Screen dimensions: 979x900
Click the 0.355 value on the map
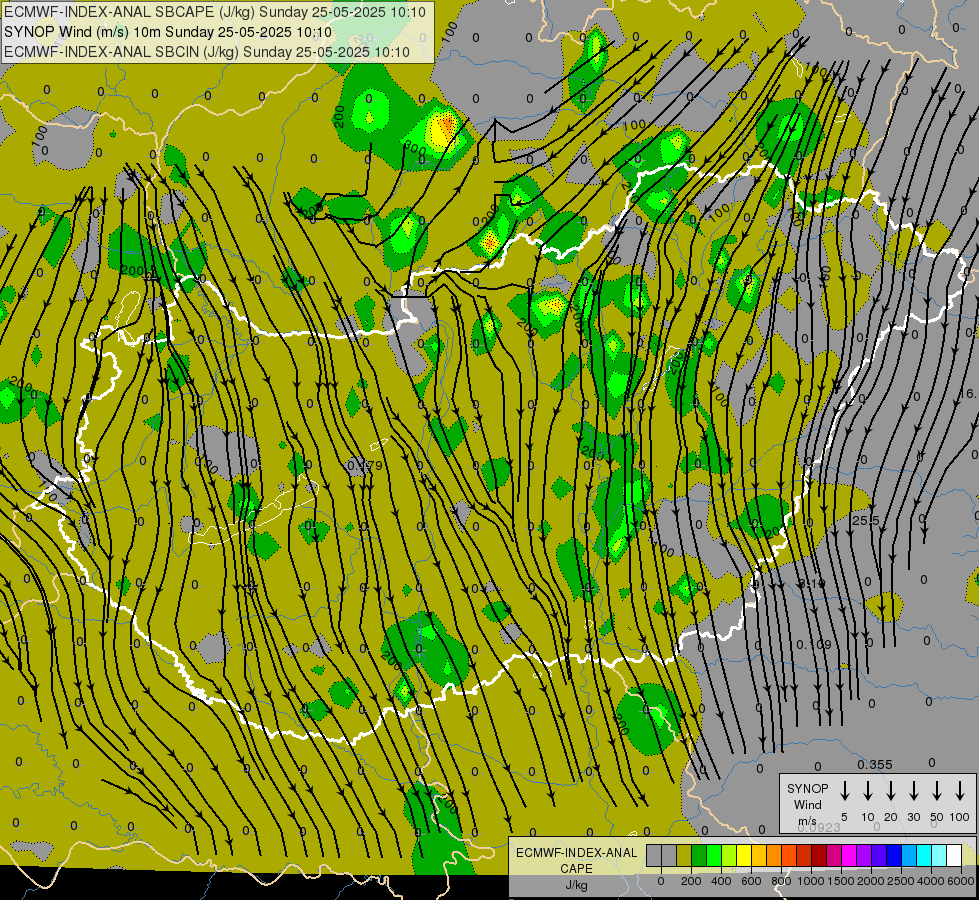tap(875, 764)
